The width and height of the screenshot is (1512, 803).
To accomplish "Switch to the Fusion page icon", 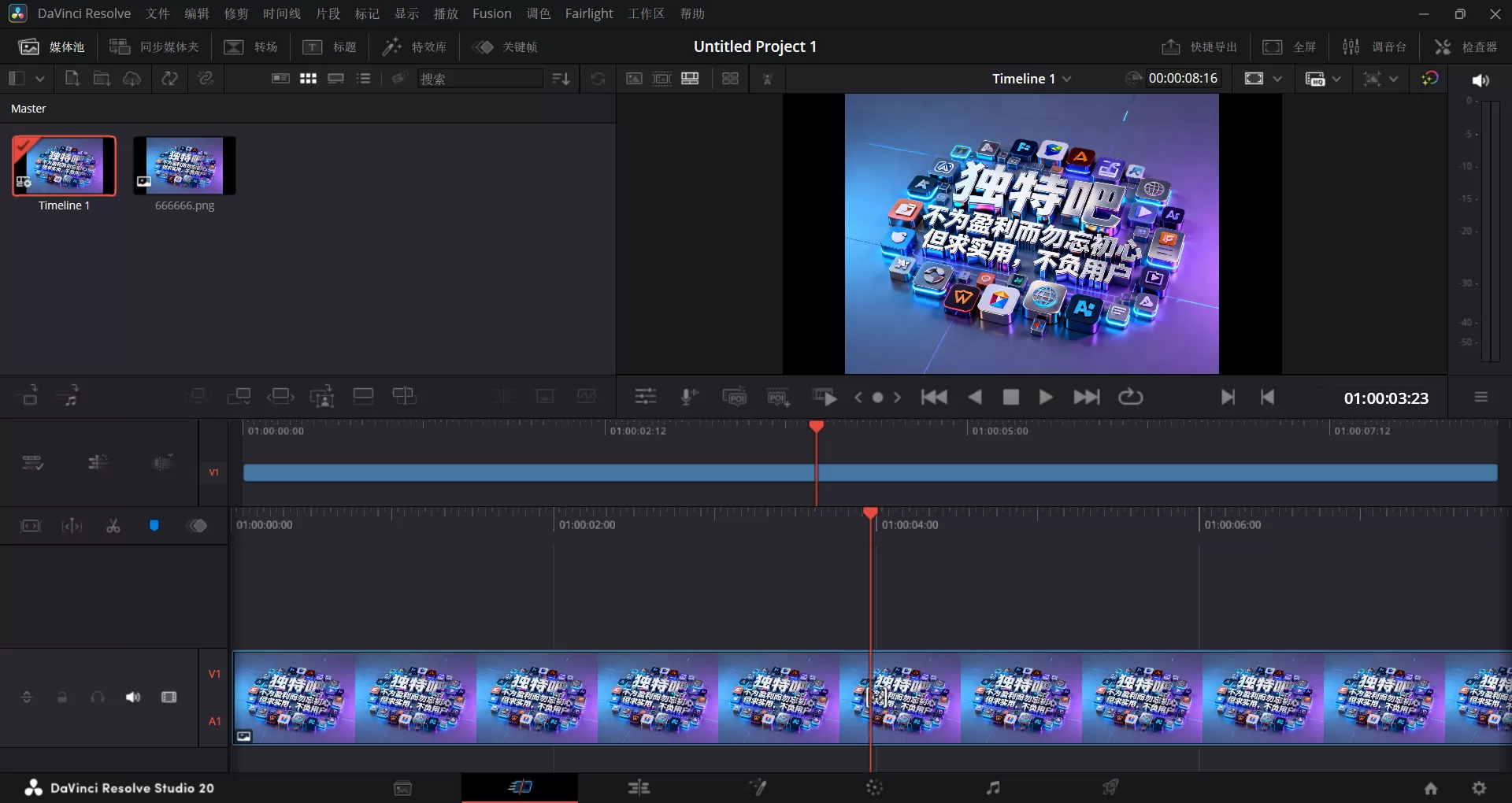I will point(759,787).
